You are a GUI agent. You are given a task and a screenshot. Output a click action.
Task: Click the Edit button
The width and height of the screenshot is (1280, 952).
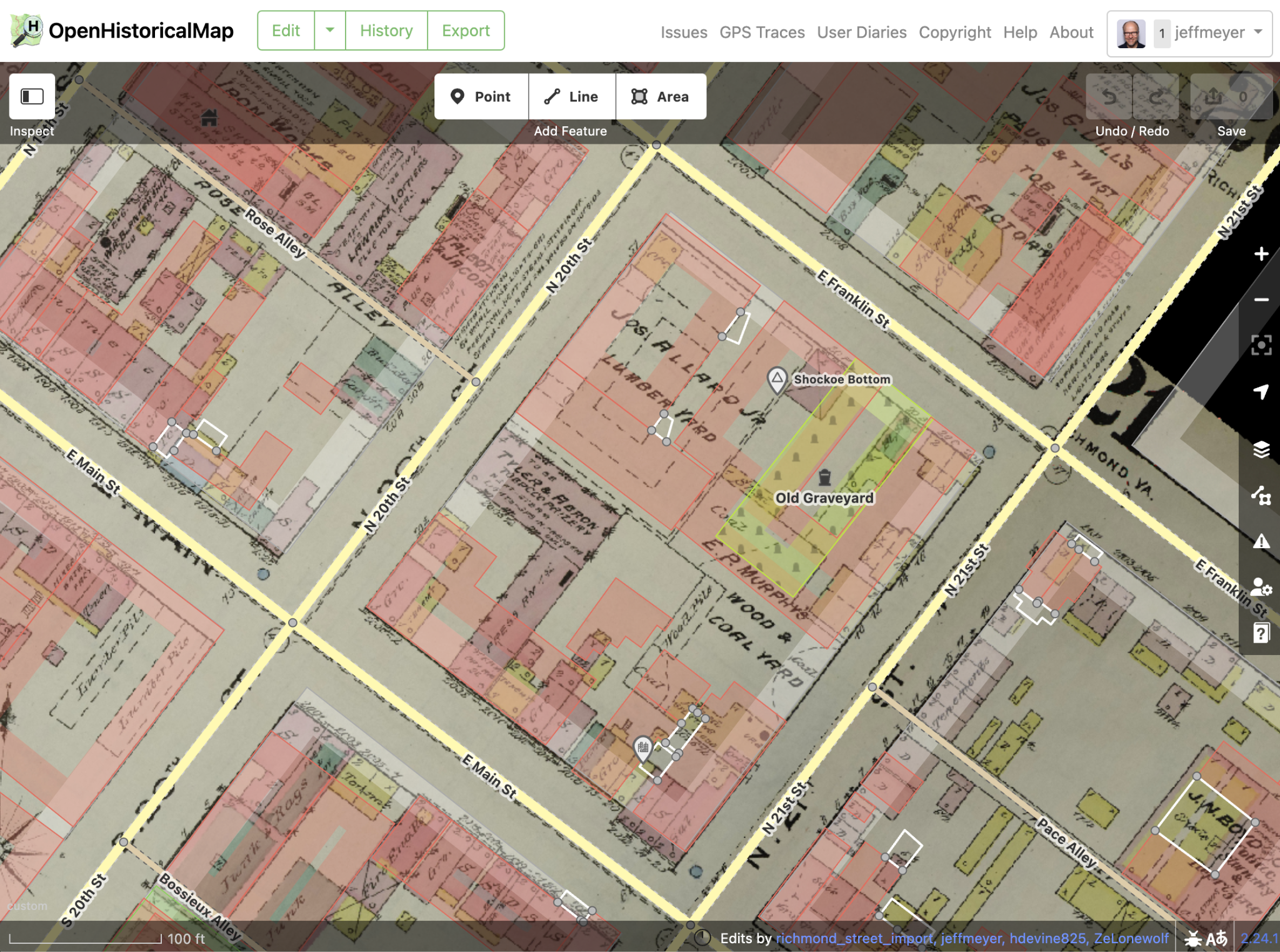[286, 31]
